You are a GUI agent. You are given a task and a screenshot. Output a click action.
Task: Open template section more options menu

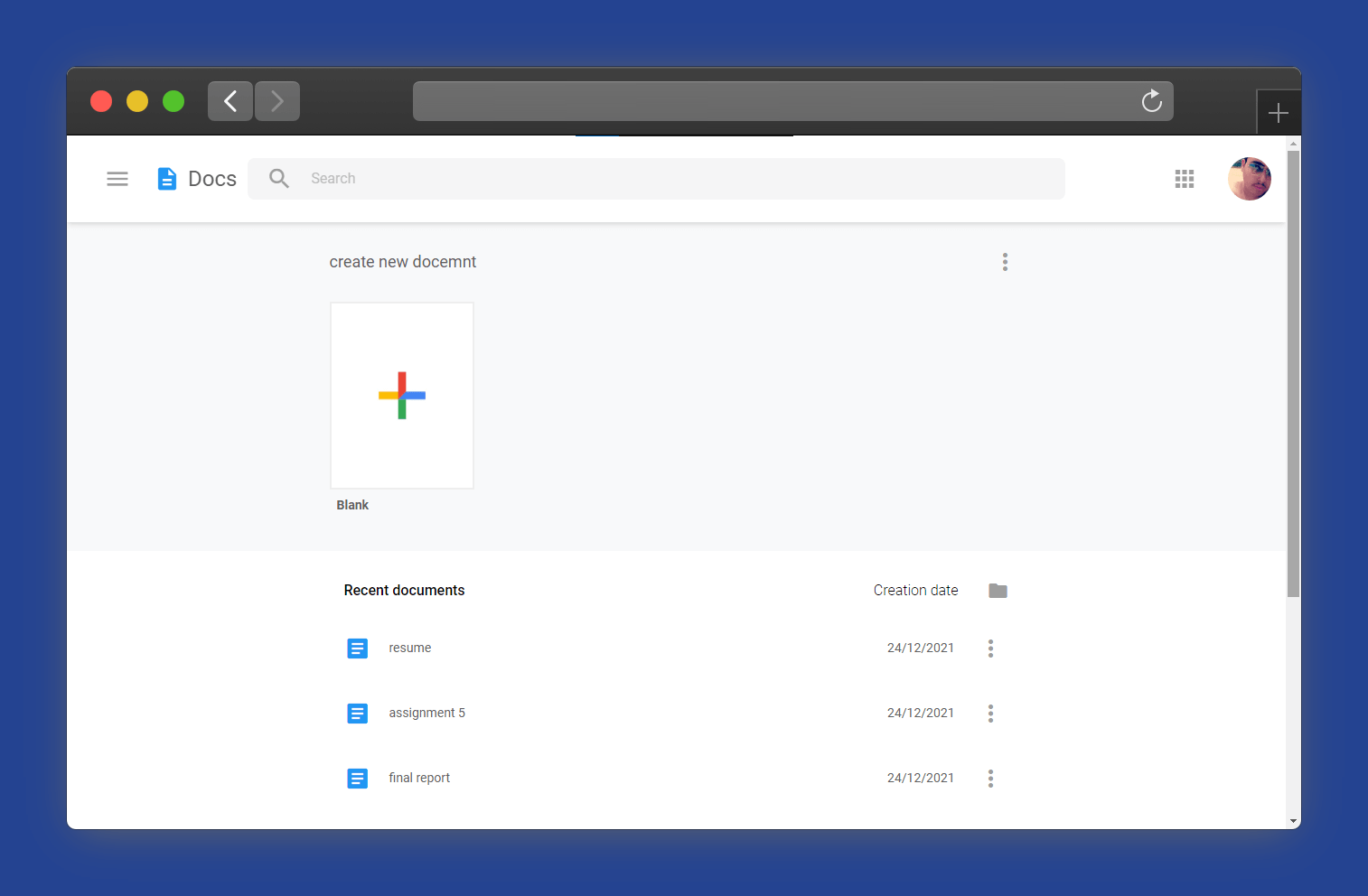(x=1005, y=262)
